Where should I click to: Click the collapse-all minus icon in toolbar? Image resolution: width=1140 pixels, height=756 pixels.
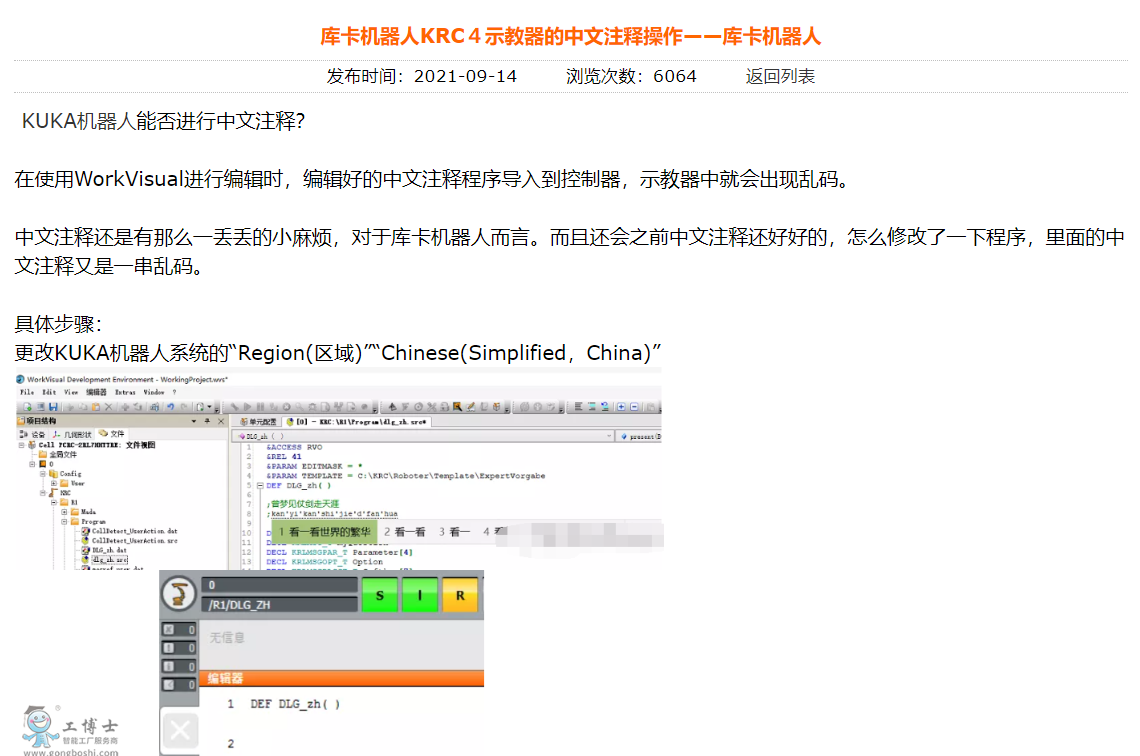point(634,407)
